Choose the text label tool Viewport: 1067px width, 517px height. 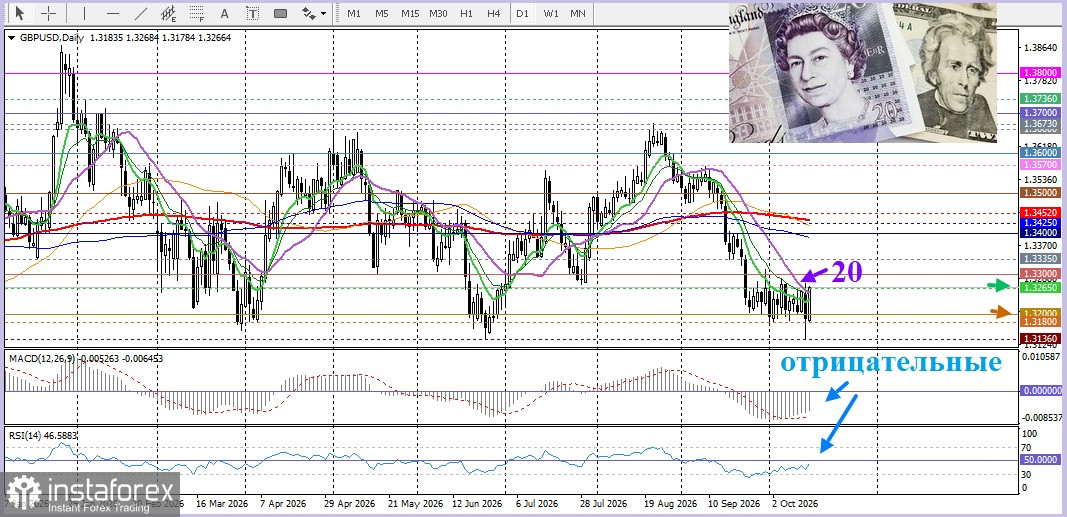[x=252, y=13]
